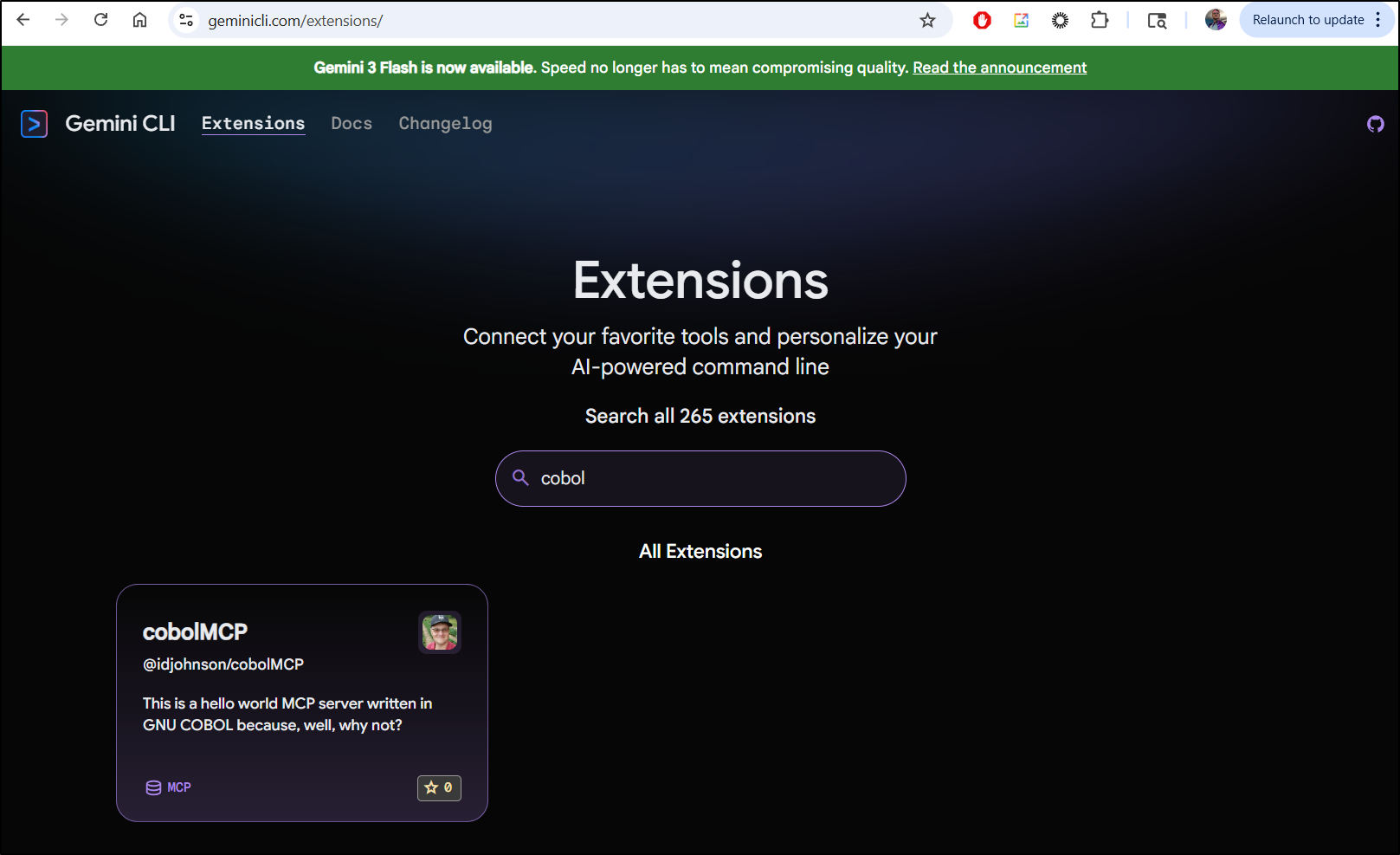Click the star count badge on cobolMCP
The image size is (1400, 855).
click(439, 787)
